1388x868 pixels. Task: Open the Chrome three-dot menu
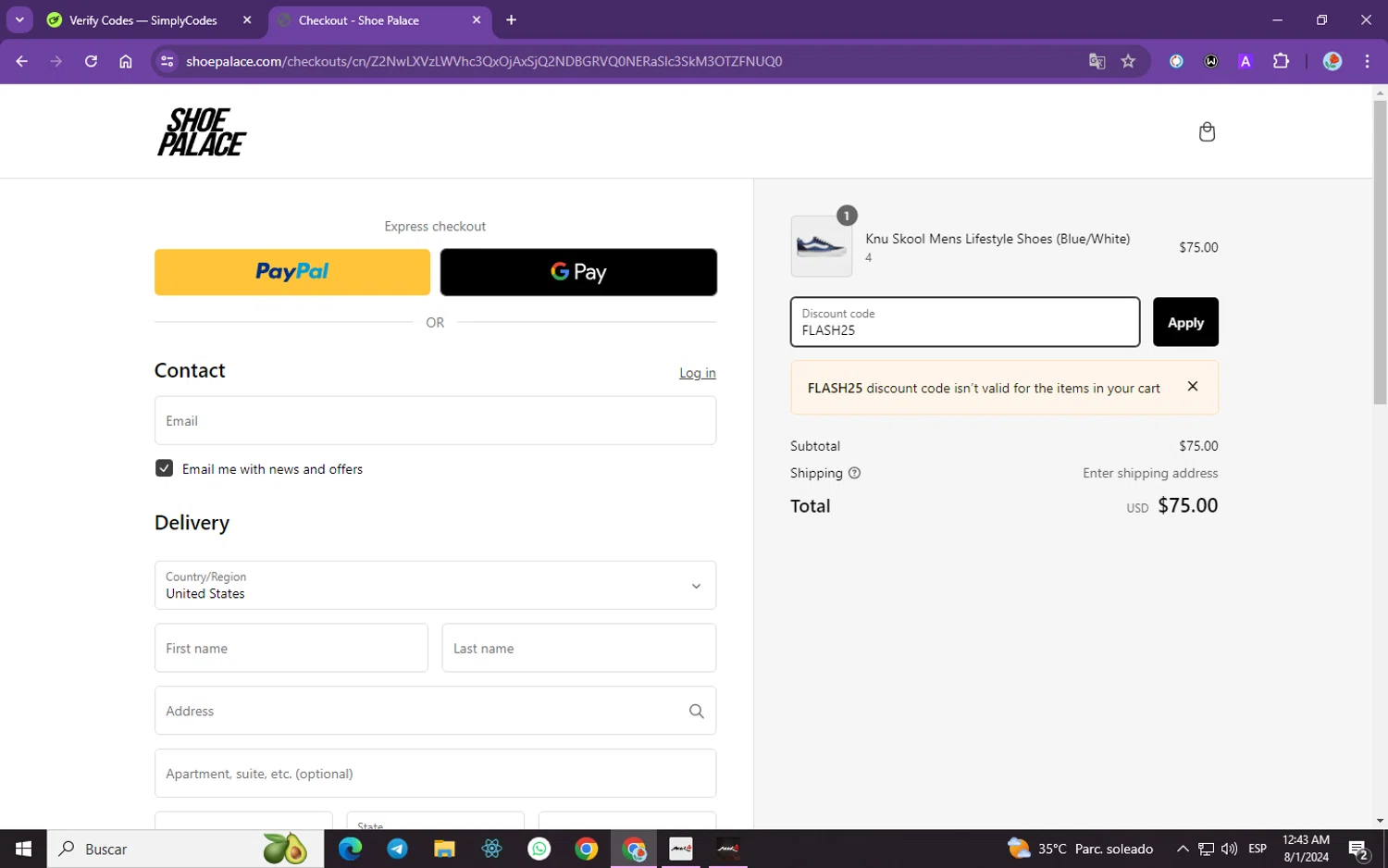(1367, 61)
